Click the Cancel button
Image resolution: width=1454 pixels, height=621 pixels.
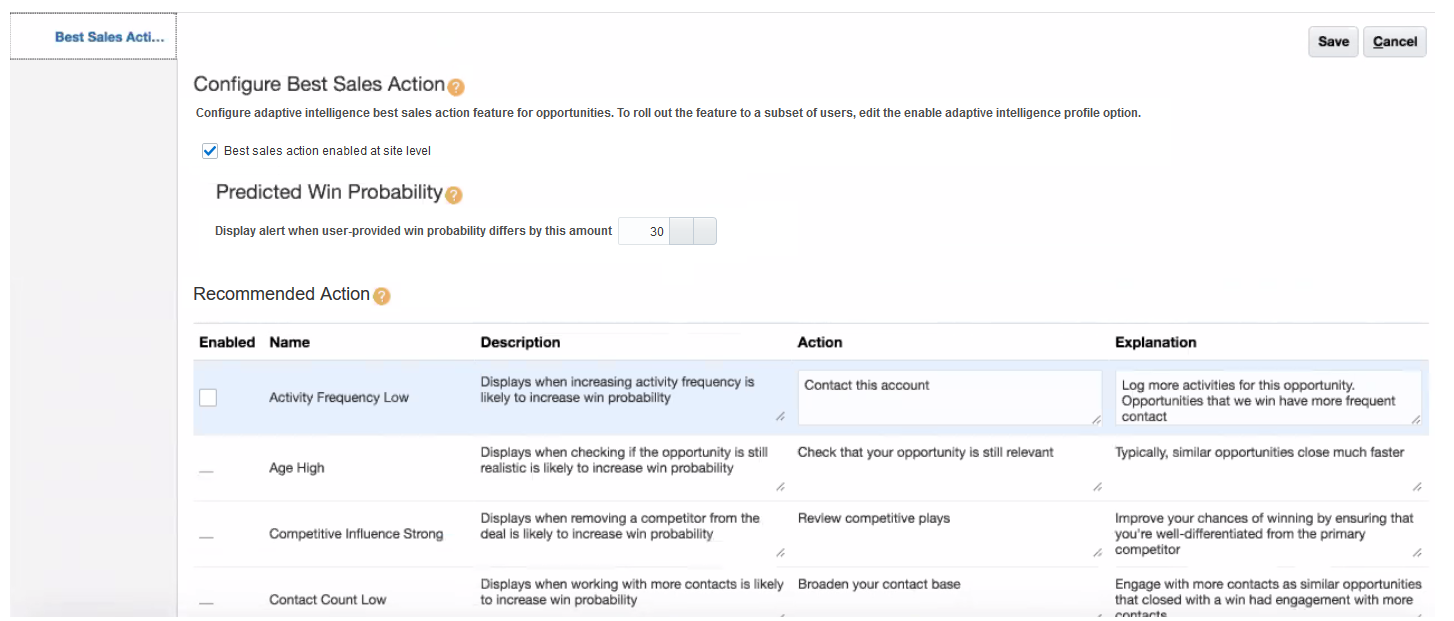click(1394, 42)
